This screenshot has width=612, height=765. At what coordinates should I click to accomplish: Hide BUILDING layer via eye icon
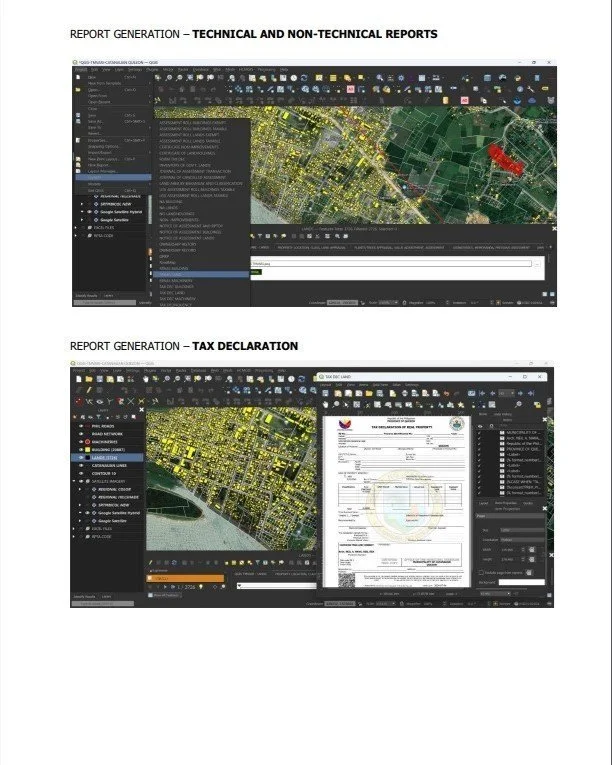[81, 449]
